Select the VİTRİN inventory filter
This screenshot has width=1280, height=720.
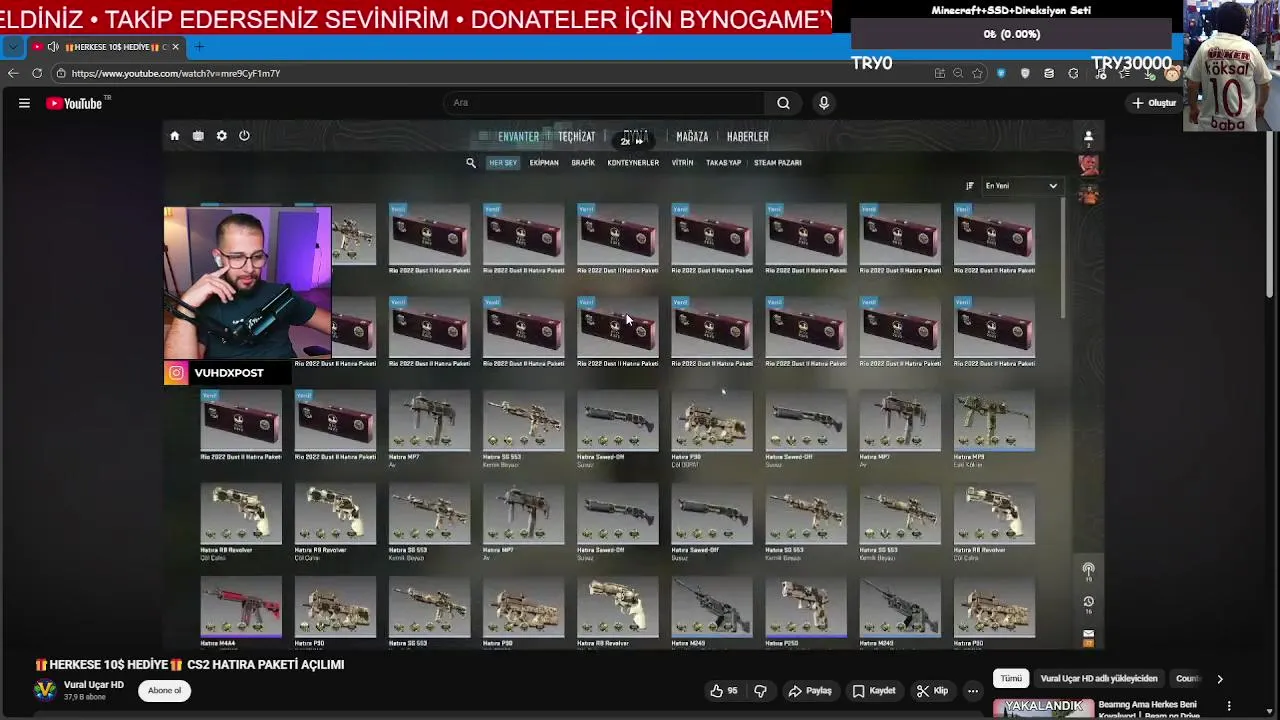click(x=682, y=163)
